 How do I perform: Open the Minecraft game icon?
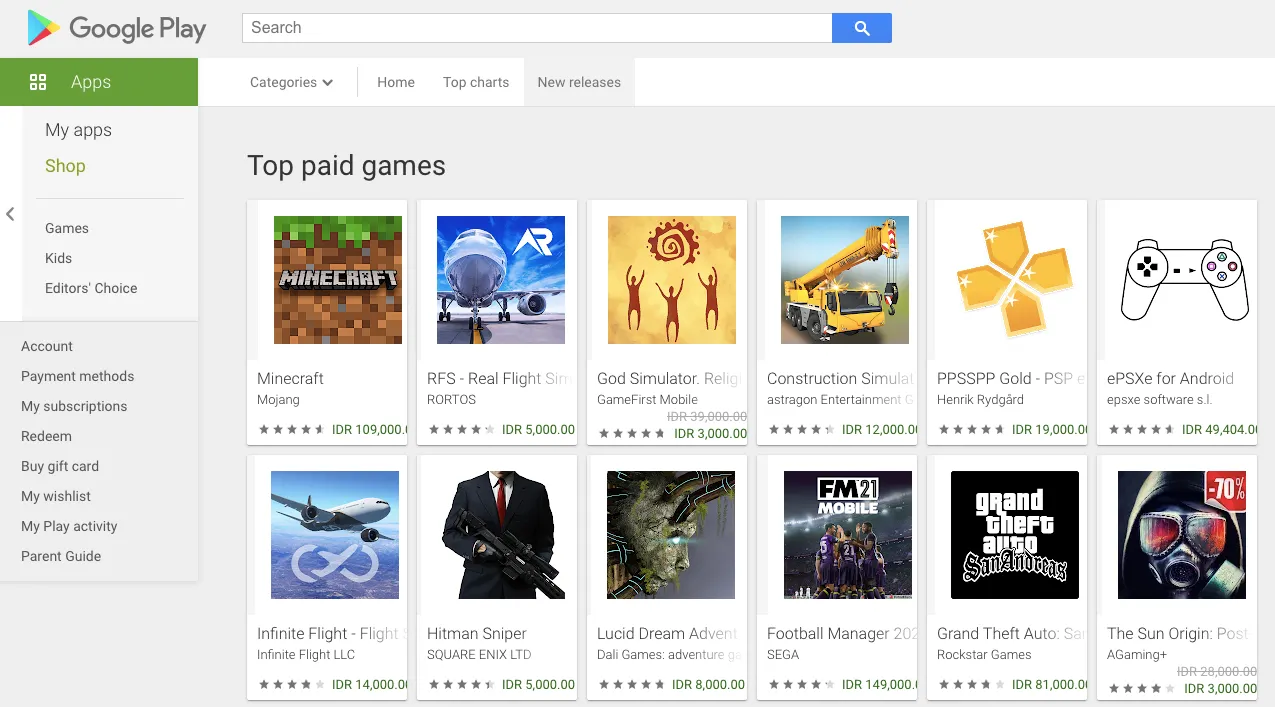click(338, 280)
